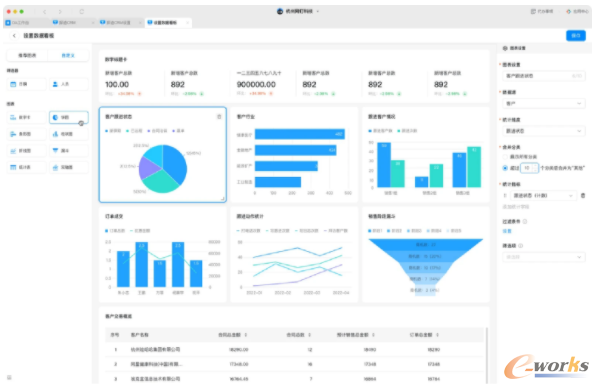Toggle the first blue legend item of the pie chart

click(113, 131)
